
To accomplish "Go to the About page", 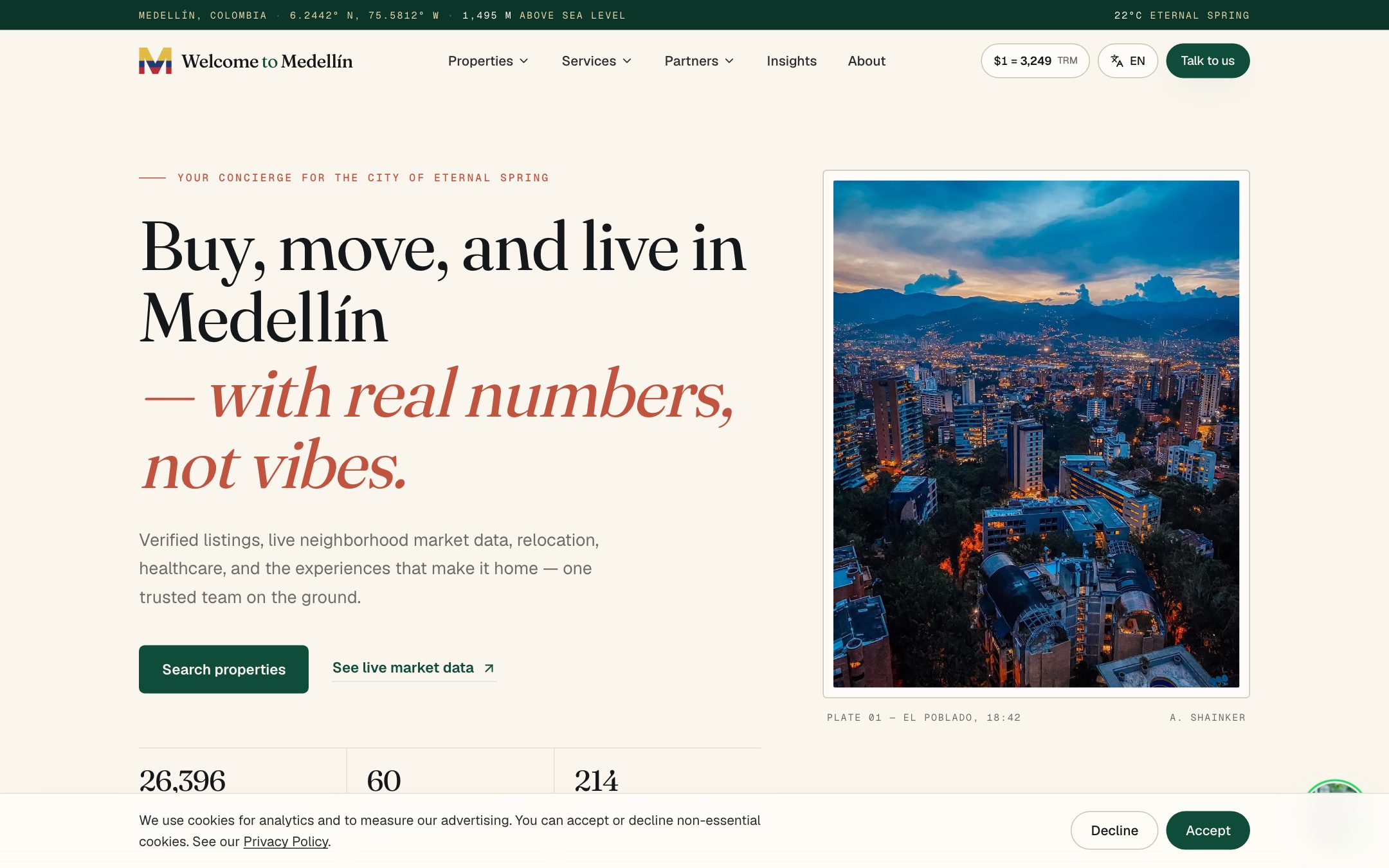I will (x=866, y=61).
